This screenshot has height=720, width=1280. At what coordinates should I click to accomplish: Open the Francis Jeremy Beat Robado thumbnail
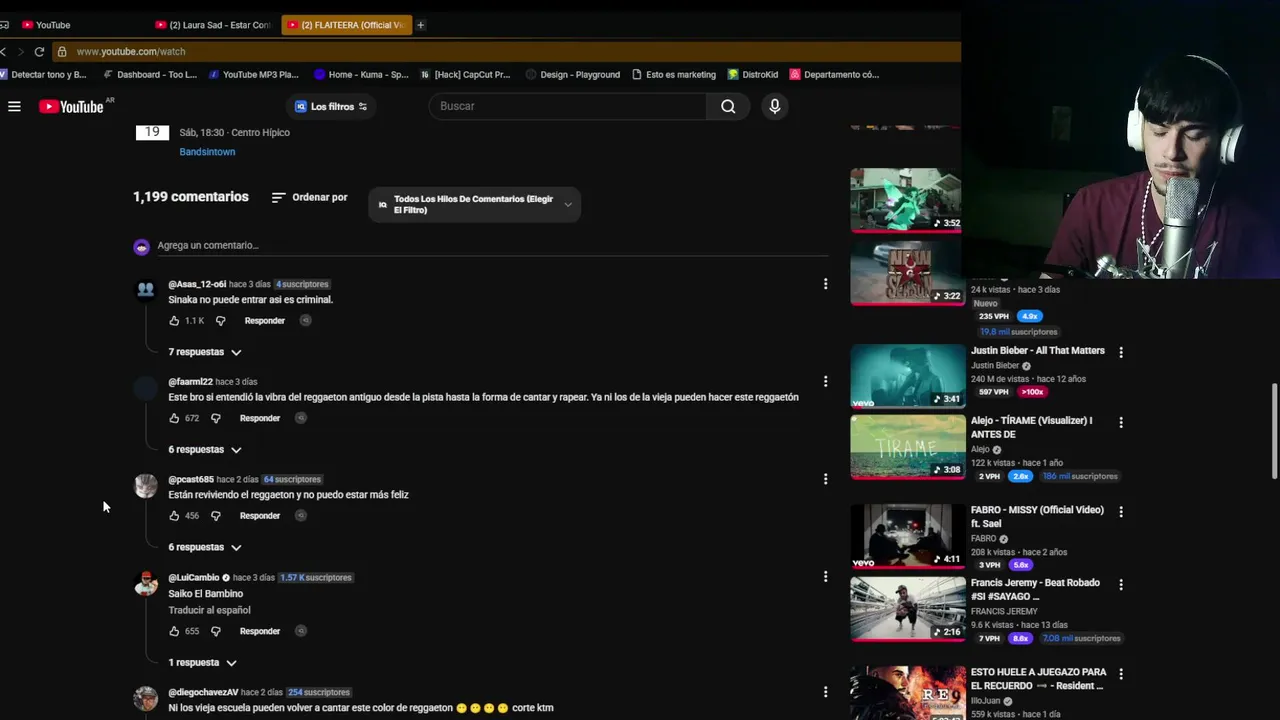click(907, 609)
